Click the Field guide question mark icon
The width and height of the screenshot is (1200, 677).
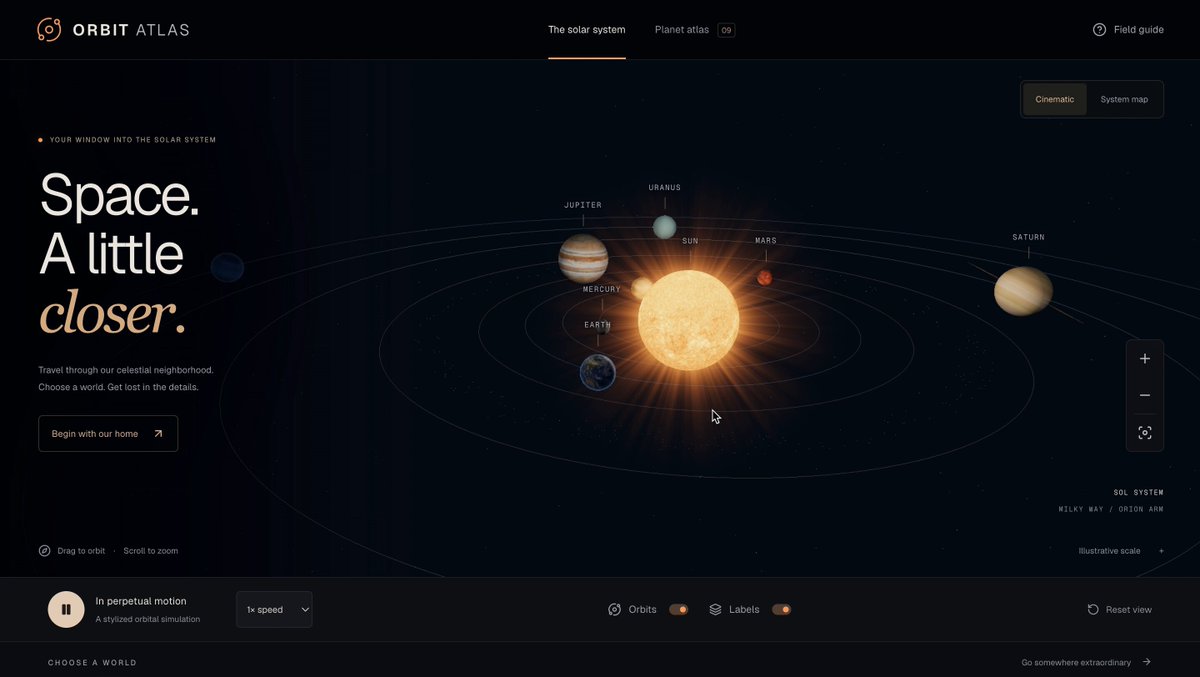point(1100,30)
